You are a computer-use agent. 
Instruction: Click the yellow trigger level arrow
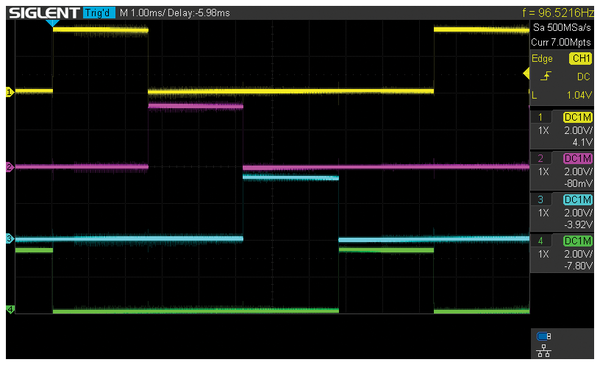(527, 73)
